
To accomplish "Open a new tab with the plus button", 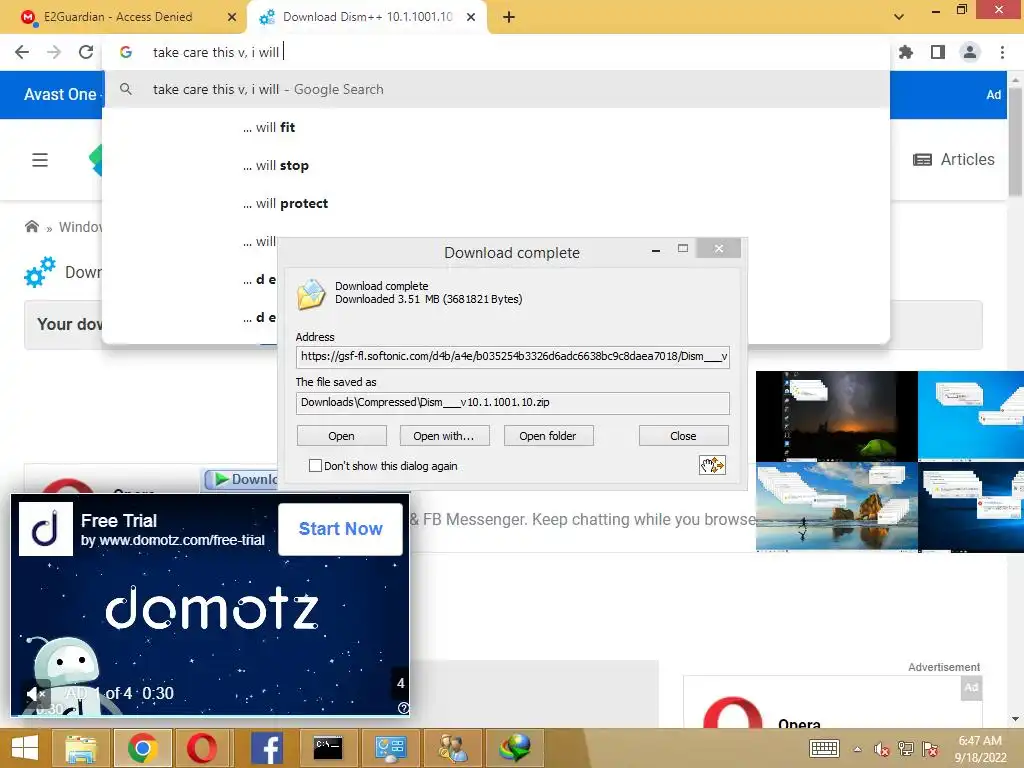I will pyautogui.click(x=509, y=17).
